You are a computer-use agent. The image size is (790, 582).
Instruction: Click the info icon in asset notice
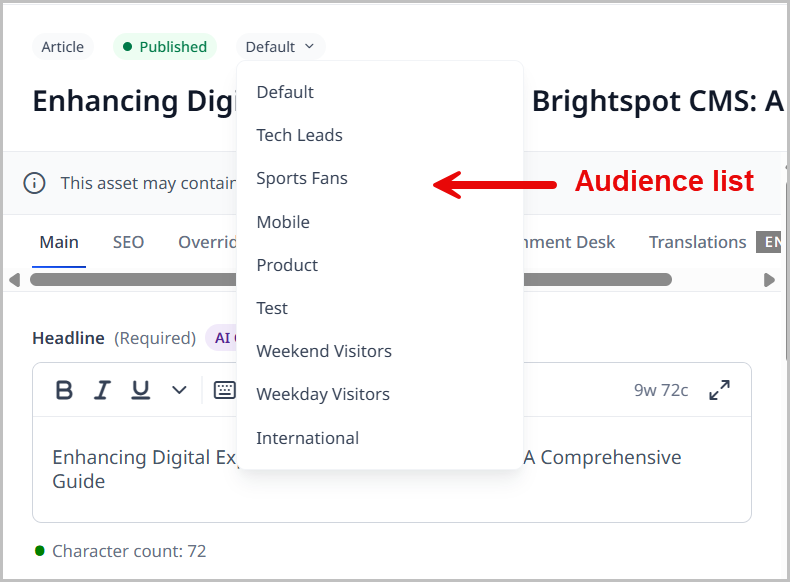[34, 183]
